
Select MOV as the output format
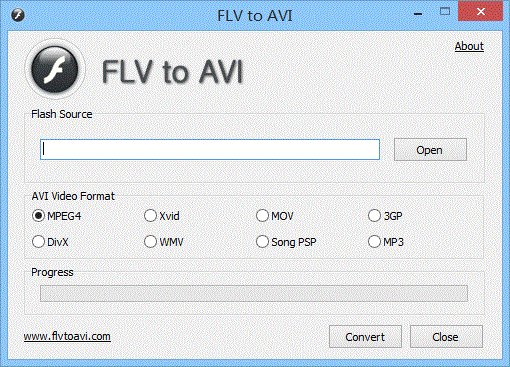click(x=275, y=216)
